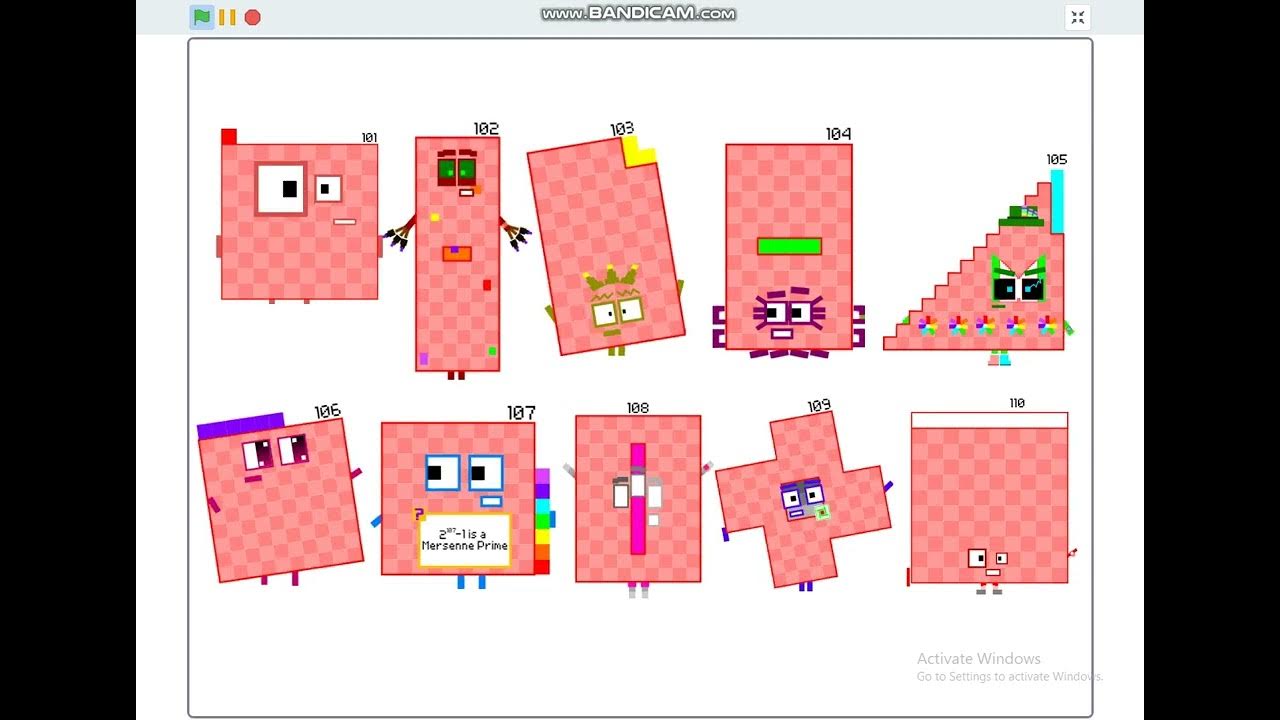Select the 109 cross-shaped character

803,499
